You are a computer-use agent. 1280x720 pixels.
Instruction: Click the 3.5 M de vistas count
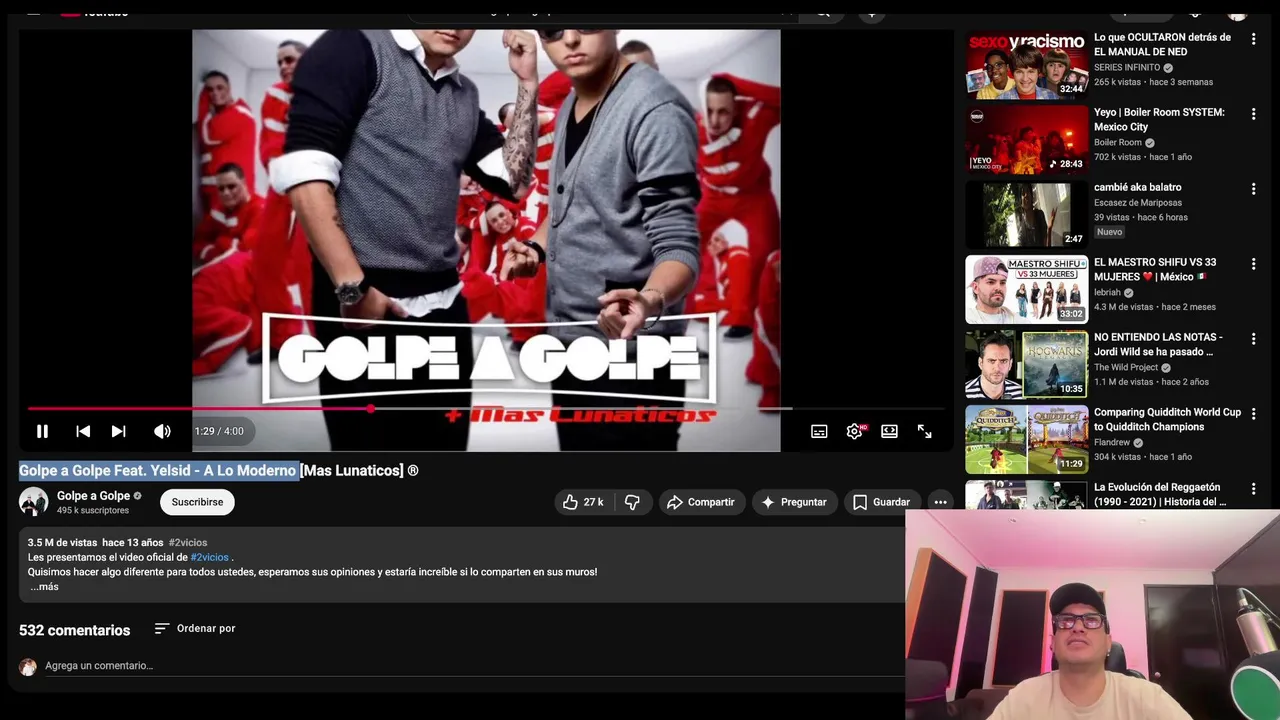click(x=62, y=542)
